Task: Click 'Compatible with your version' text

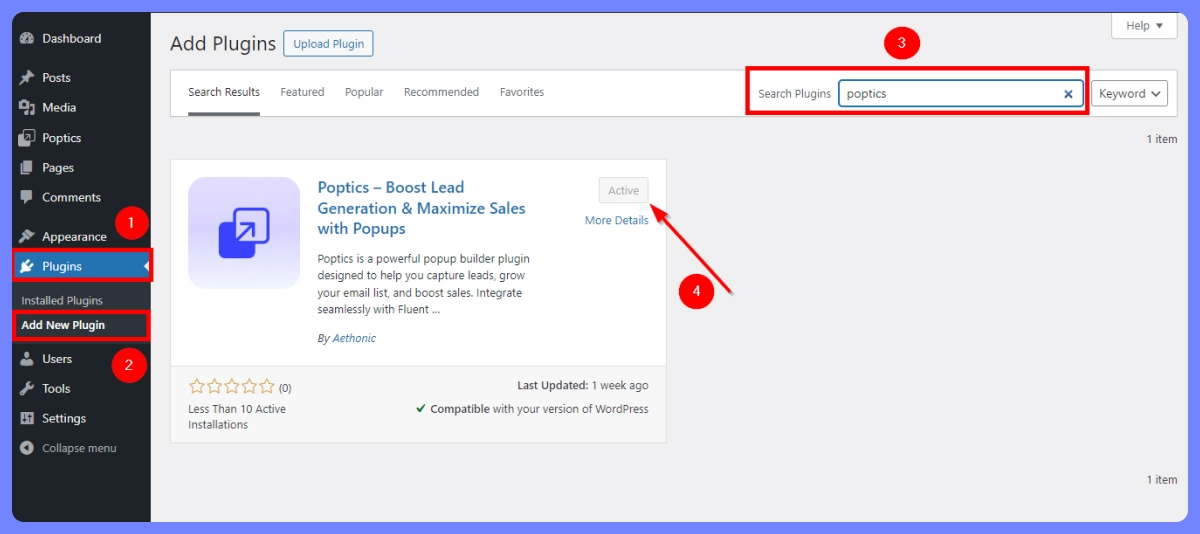Action: (540, 410)
